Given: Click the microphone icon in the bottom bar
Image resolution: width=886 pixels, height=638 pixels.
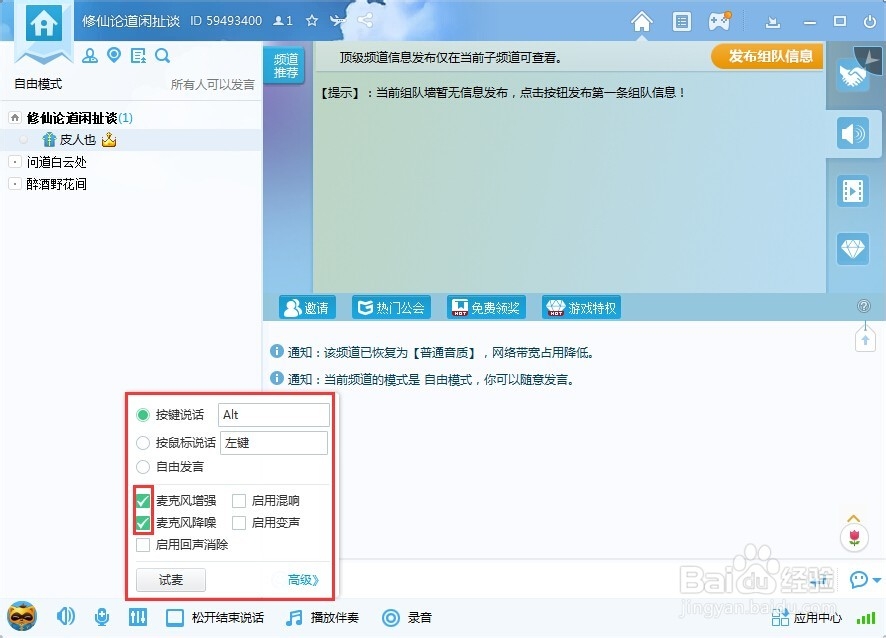Looking at the screenshot, I should tap(102, 618).
